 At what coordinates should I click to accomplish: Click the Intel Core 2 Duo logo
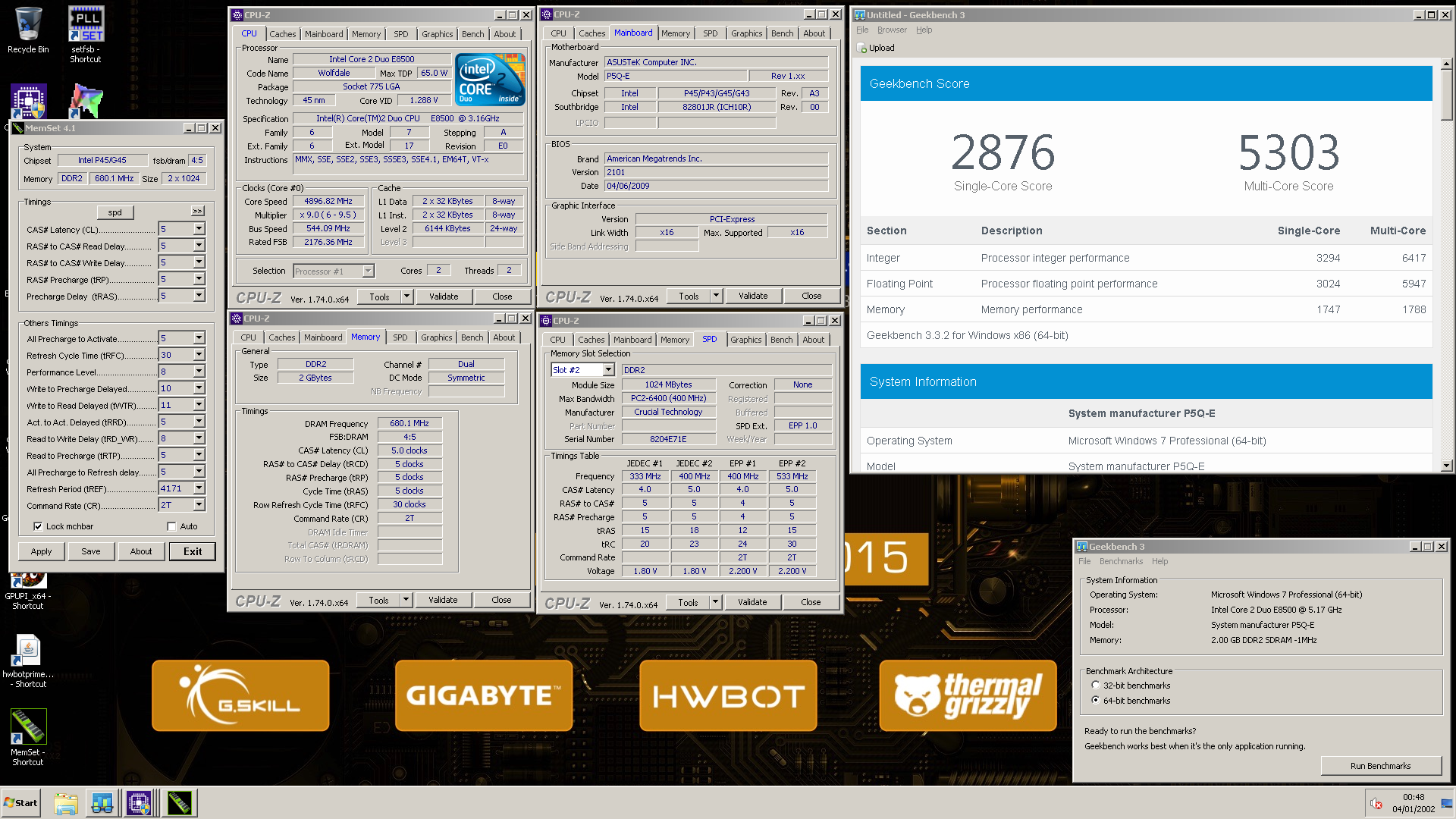pos(490,79)
